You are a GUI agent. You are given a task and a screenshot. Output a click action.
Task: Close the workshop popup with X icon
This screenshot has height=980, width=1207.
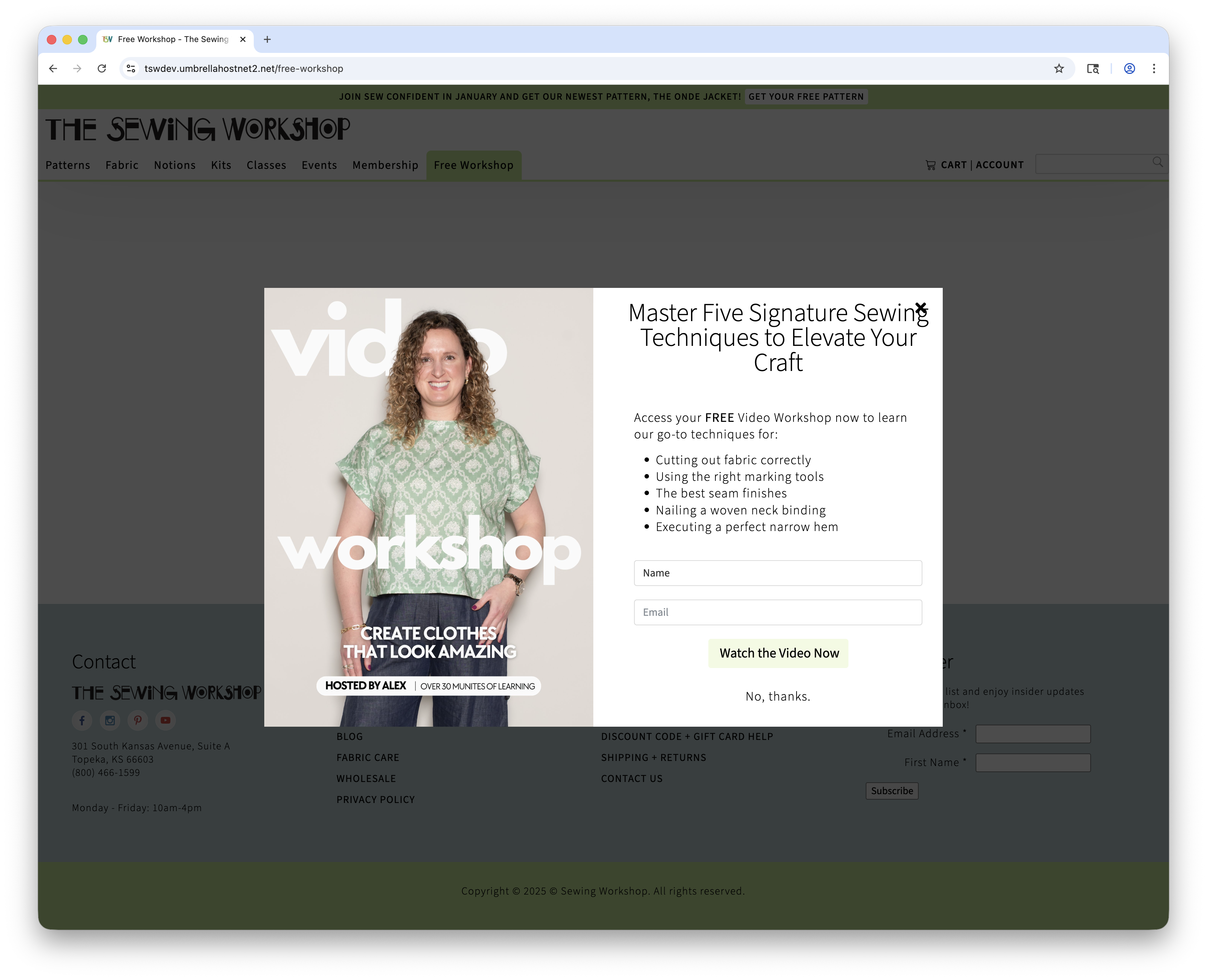pyautogui.click(x=920, y=308)
